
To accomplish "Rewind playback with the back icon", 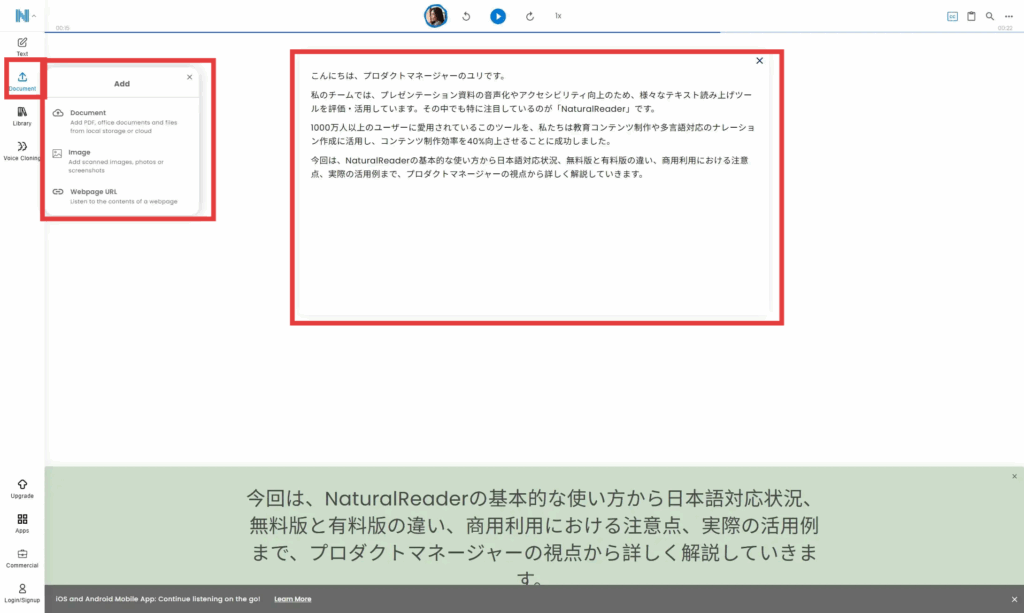I will (466, 16).
